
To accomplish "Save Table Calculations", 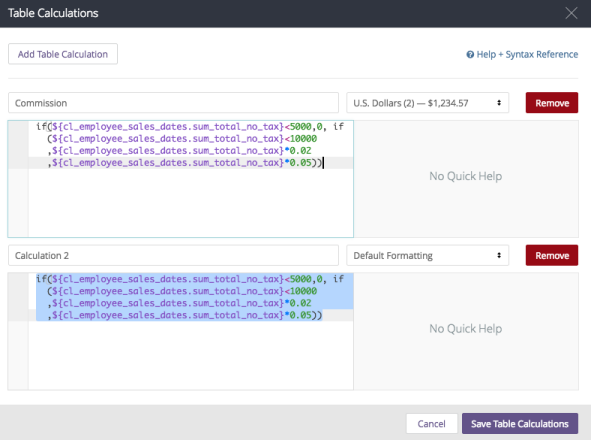I will pyautogui.click(x=520, y=423).
